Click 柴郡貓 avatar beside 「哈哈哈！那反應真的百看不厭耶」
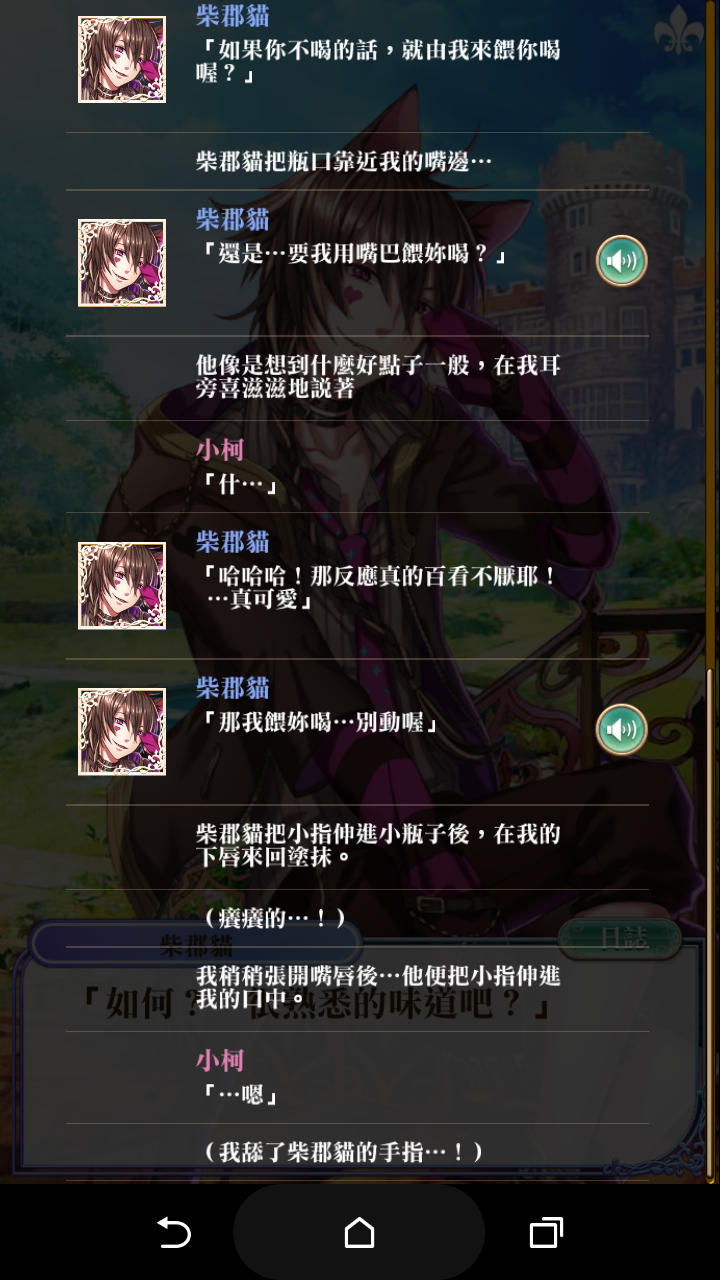Image resolution: width=720 pixels, height=1280 pixels. click(122, 585)
